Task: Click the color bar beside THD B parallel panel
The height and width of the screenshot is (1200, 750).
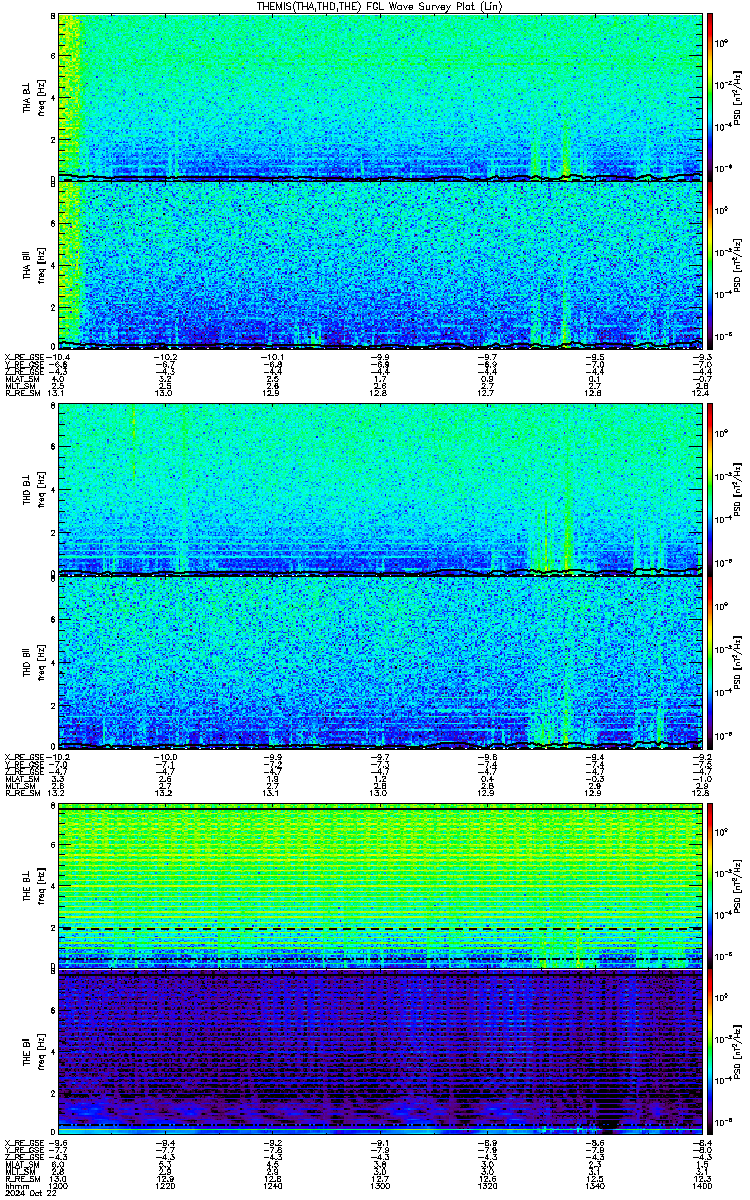Action: pyautogui.click(x=710, y=662)
